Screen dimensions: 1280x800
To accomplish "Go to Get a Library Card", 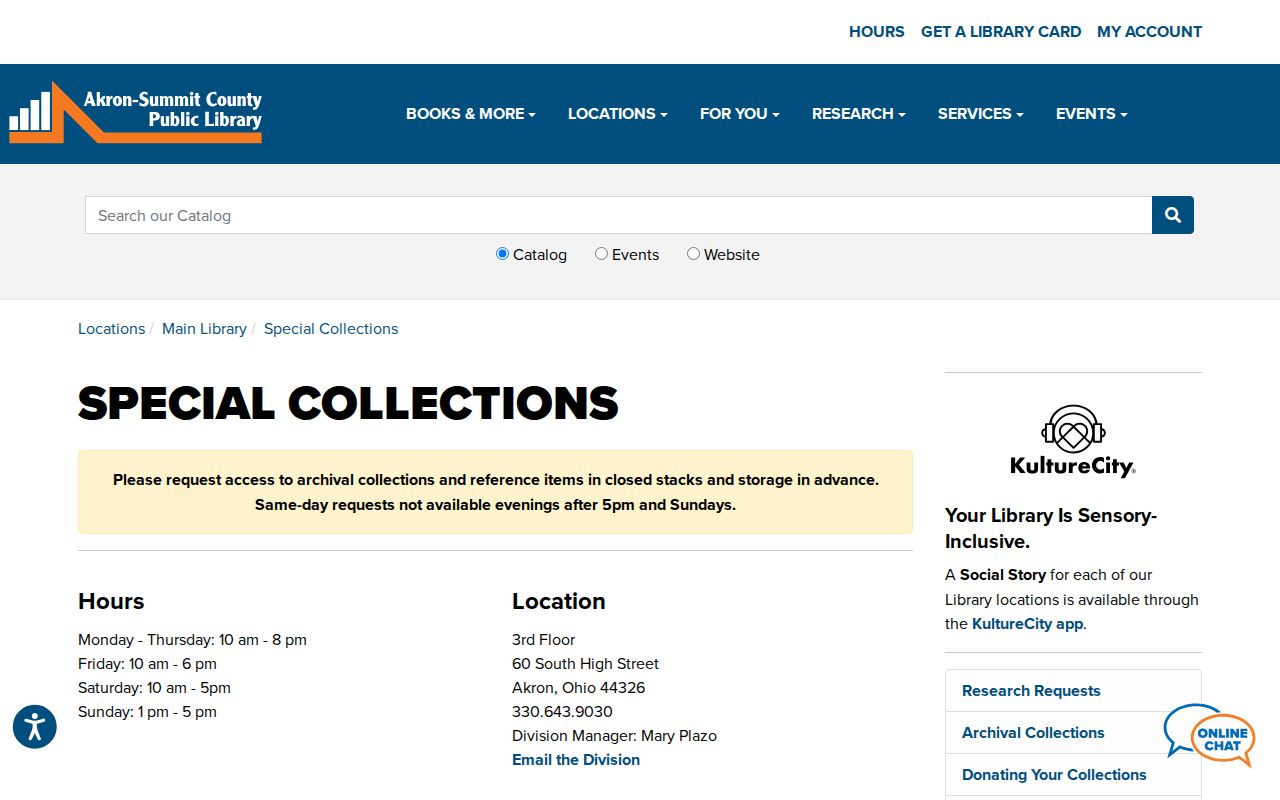I will 1001,32.
